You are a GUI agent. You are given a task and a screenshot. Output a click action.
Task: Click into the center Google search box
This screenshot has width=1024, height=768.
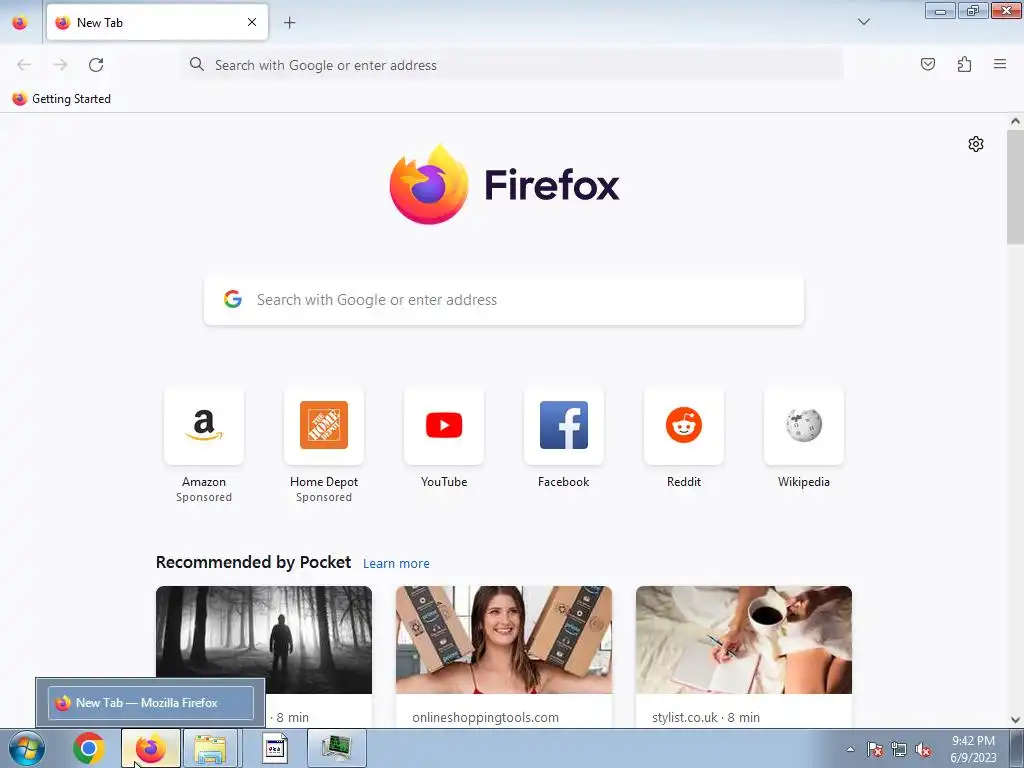click(504, 300)
